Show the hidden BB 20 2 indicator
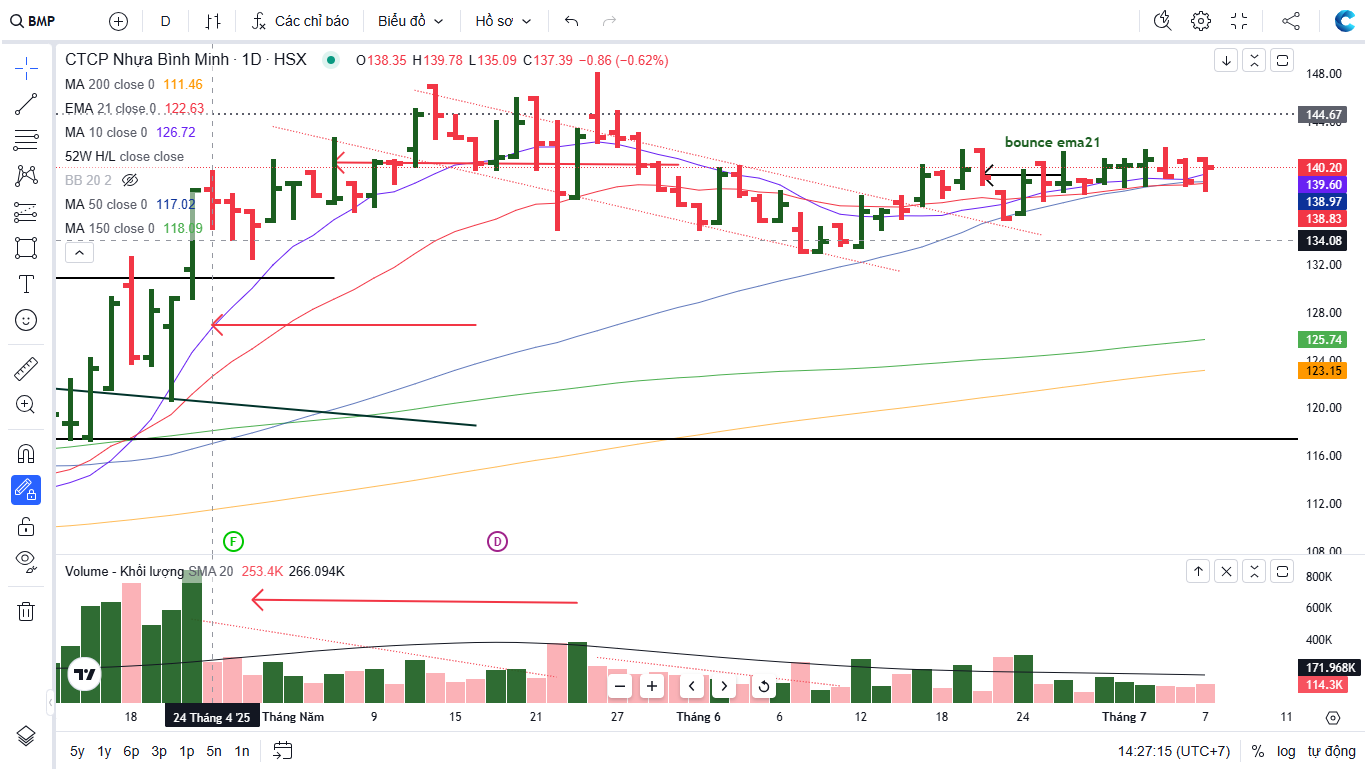Image resolution: width=1367 pixels, height=771 pixels. point(129,180)
